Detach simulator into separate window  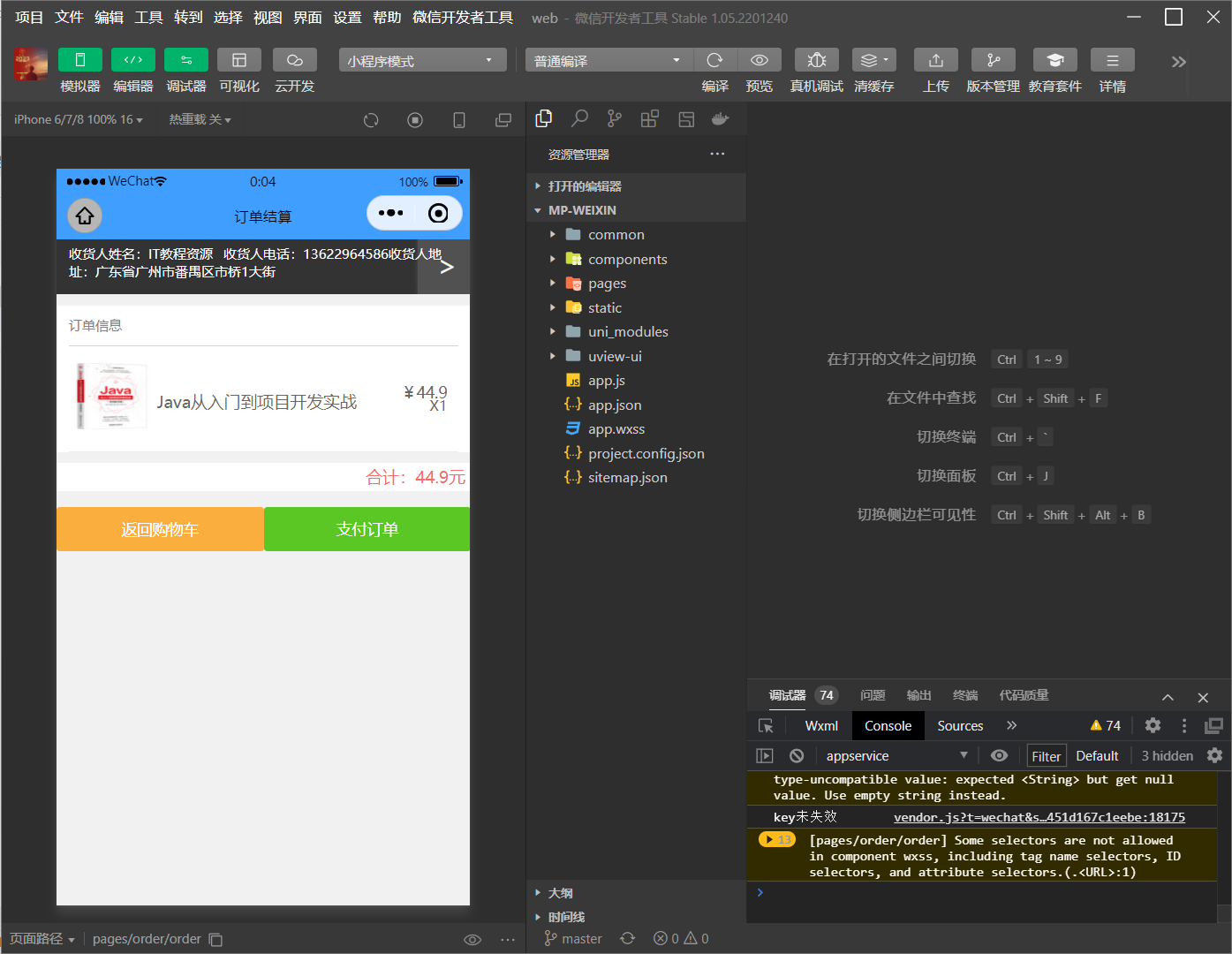tap(503, 120)
